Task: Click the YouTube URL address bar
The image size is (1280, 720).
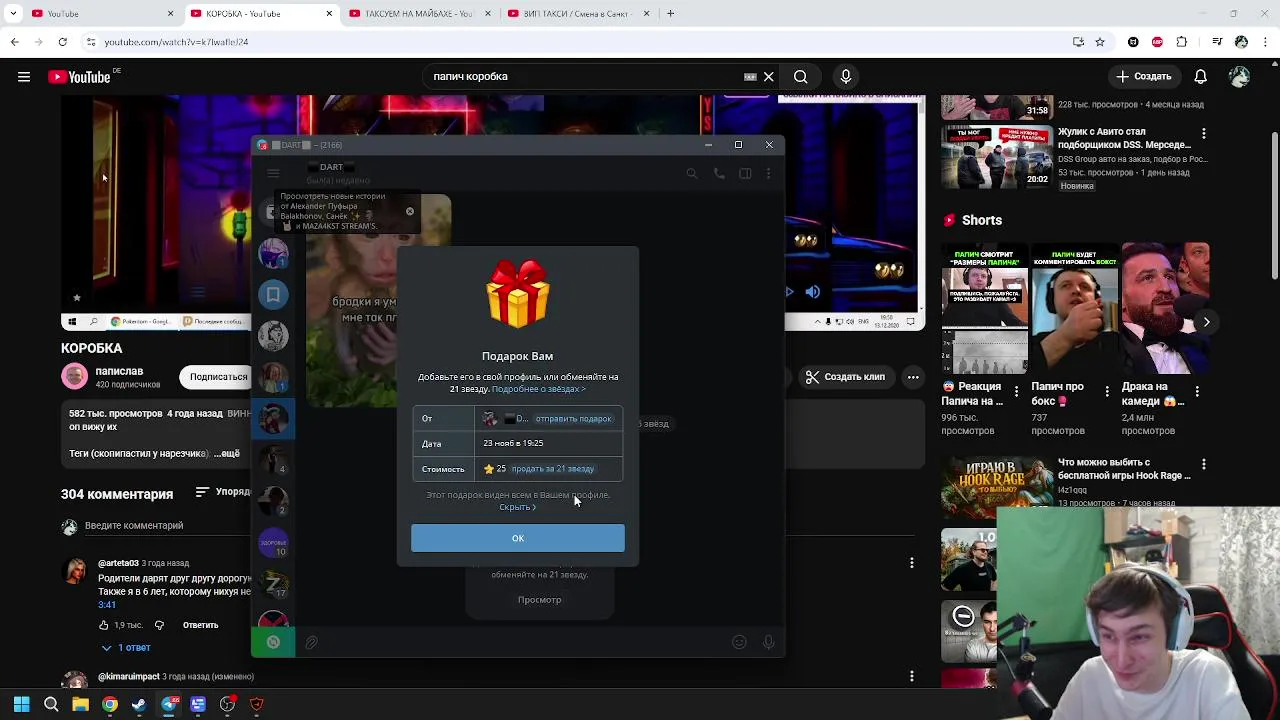Action: click(x=570, y=42)
